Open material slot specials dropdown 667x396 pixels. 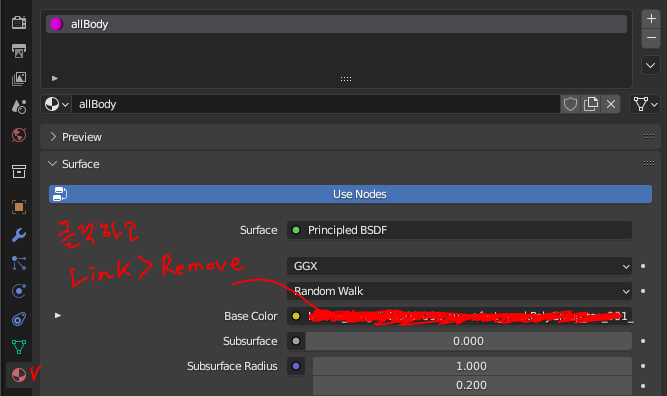651,66
